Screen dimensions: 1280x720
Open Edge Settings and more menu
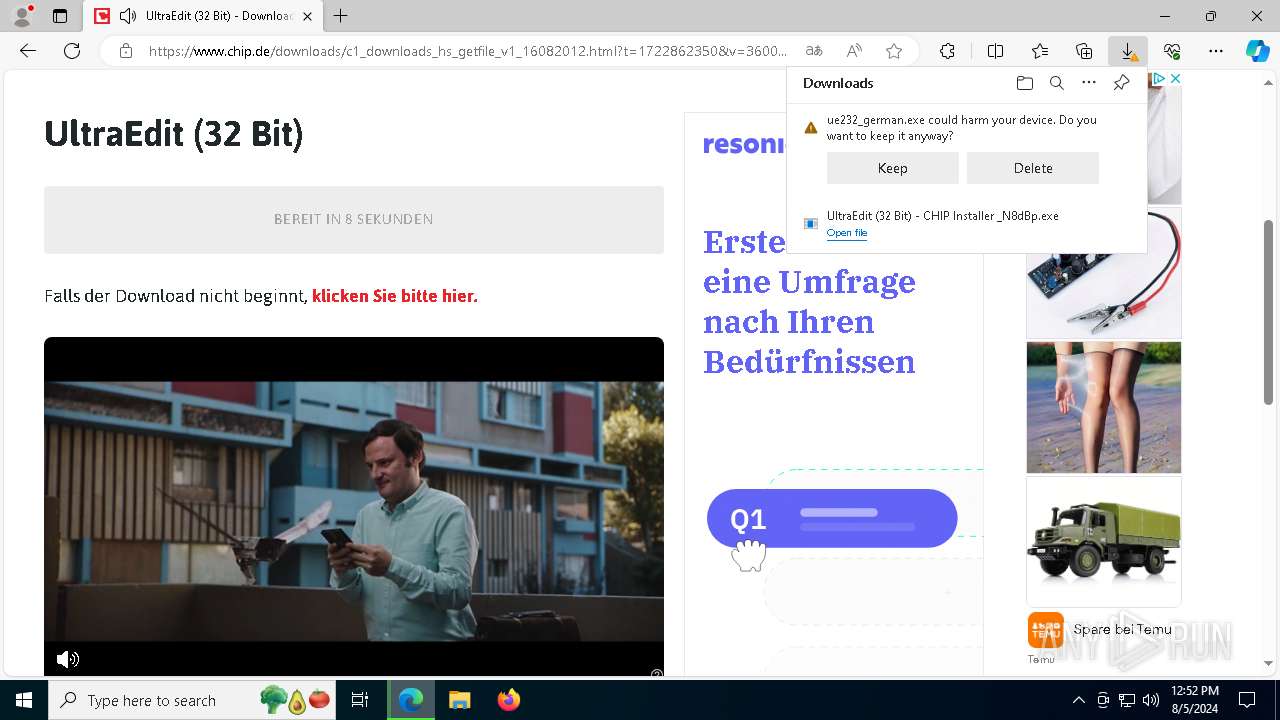click(x=1216, y=51)
